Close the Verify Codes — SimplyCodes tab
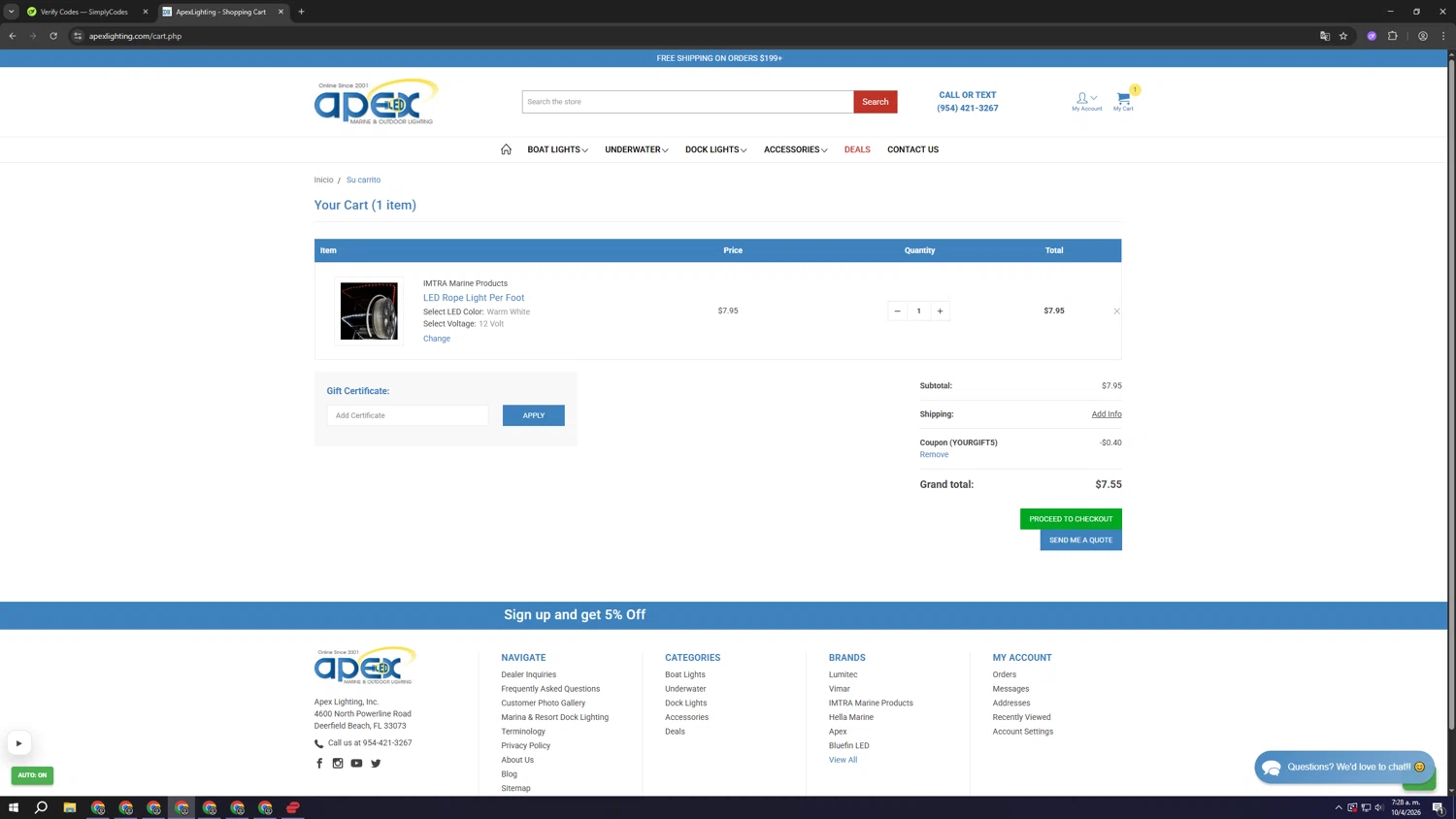Image resolution: width=1456 pixels, height=819 pixels. [146, 12]
